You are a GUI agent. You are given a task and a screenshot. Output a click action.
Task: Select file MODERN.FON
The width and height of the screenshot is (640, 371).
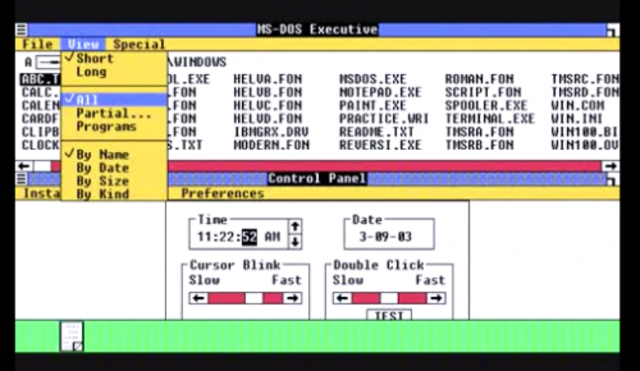271,145
